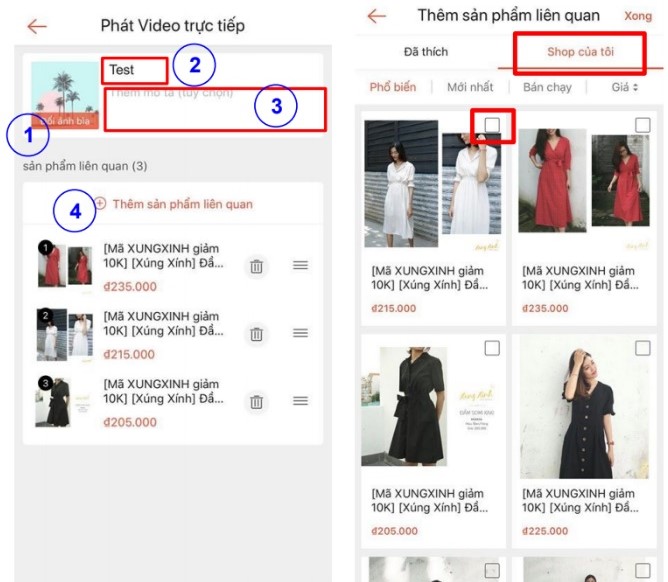The width and height of the screenshot is (668, 582).
Task: Check the đ225.000 button dress checkbox
Action: [643, 348]
